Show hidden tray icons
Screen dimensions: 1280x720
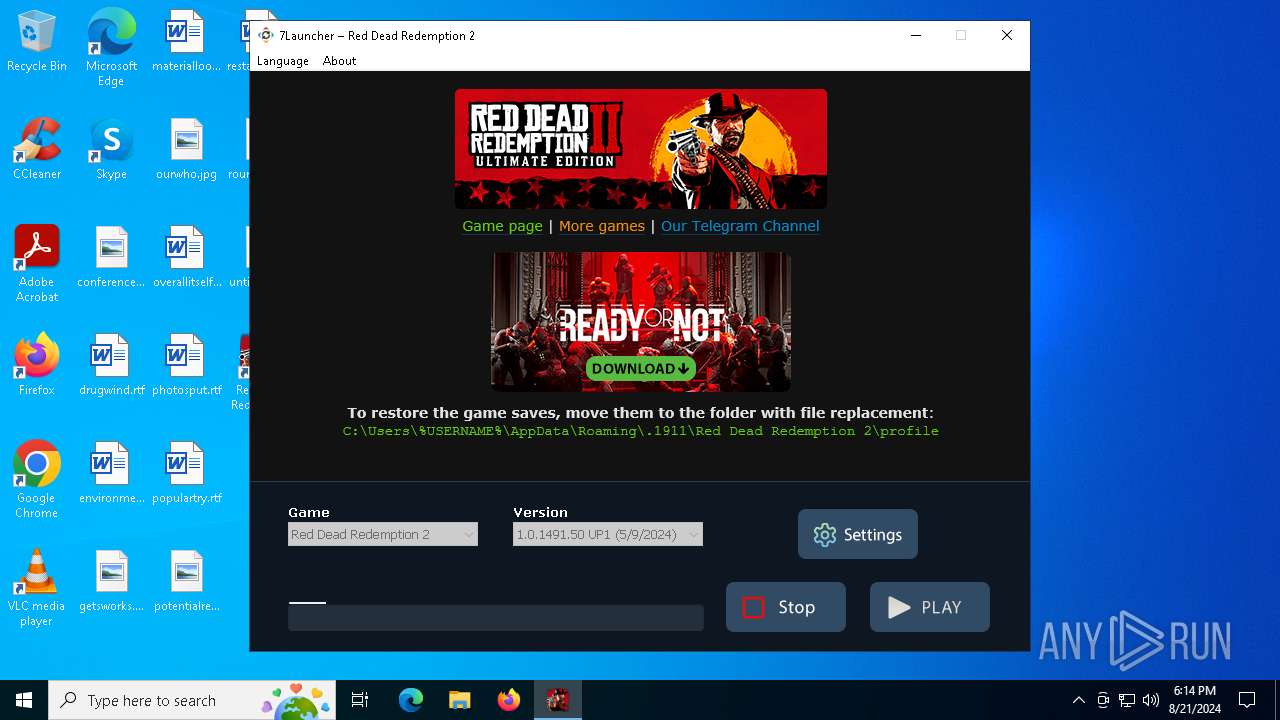pyautogui.click(x=1078, y=700)
